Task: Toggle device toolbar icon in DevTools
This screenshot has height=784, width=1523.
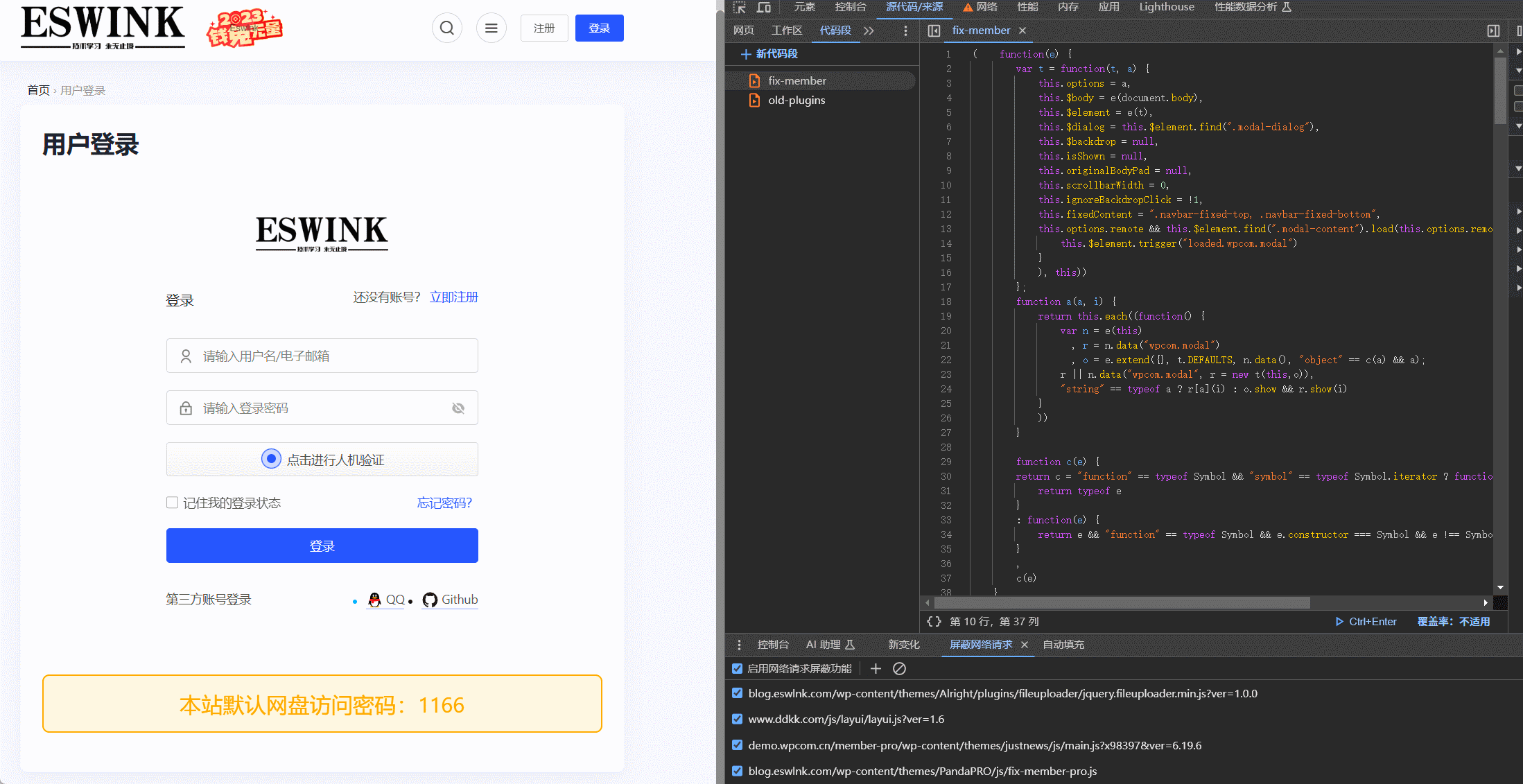Action: [764, 7]
